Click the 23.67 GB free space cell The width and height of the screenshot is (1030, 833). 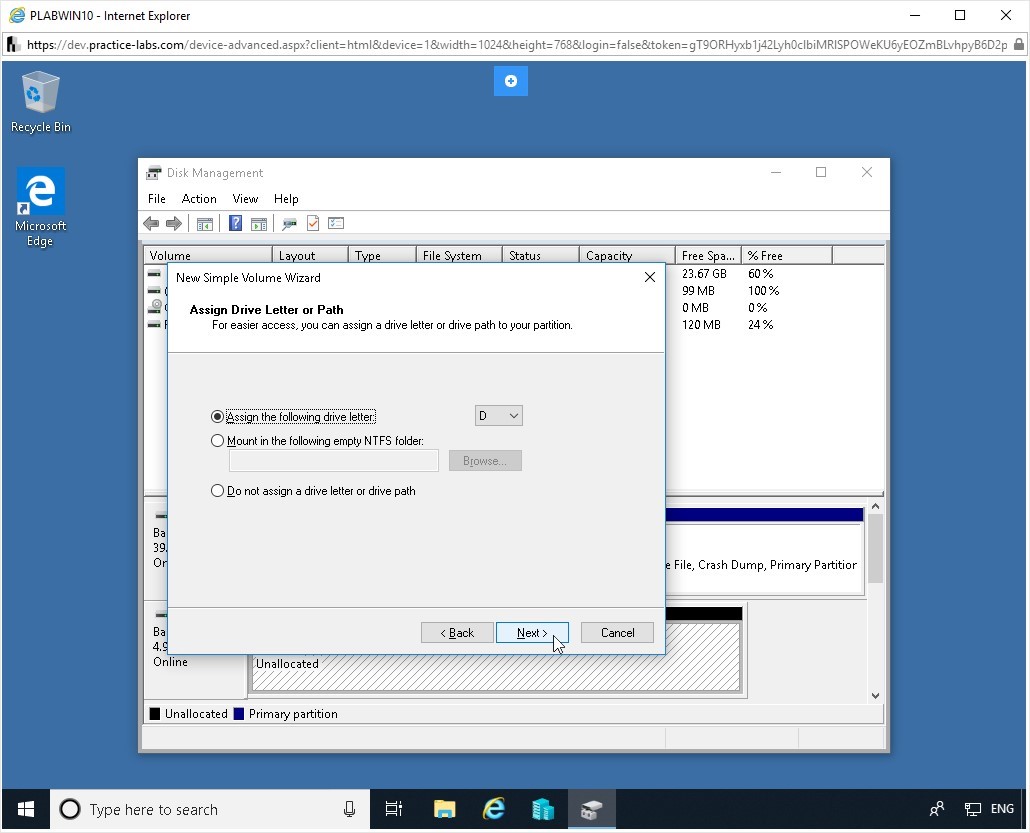tap(704, 273)
